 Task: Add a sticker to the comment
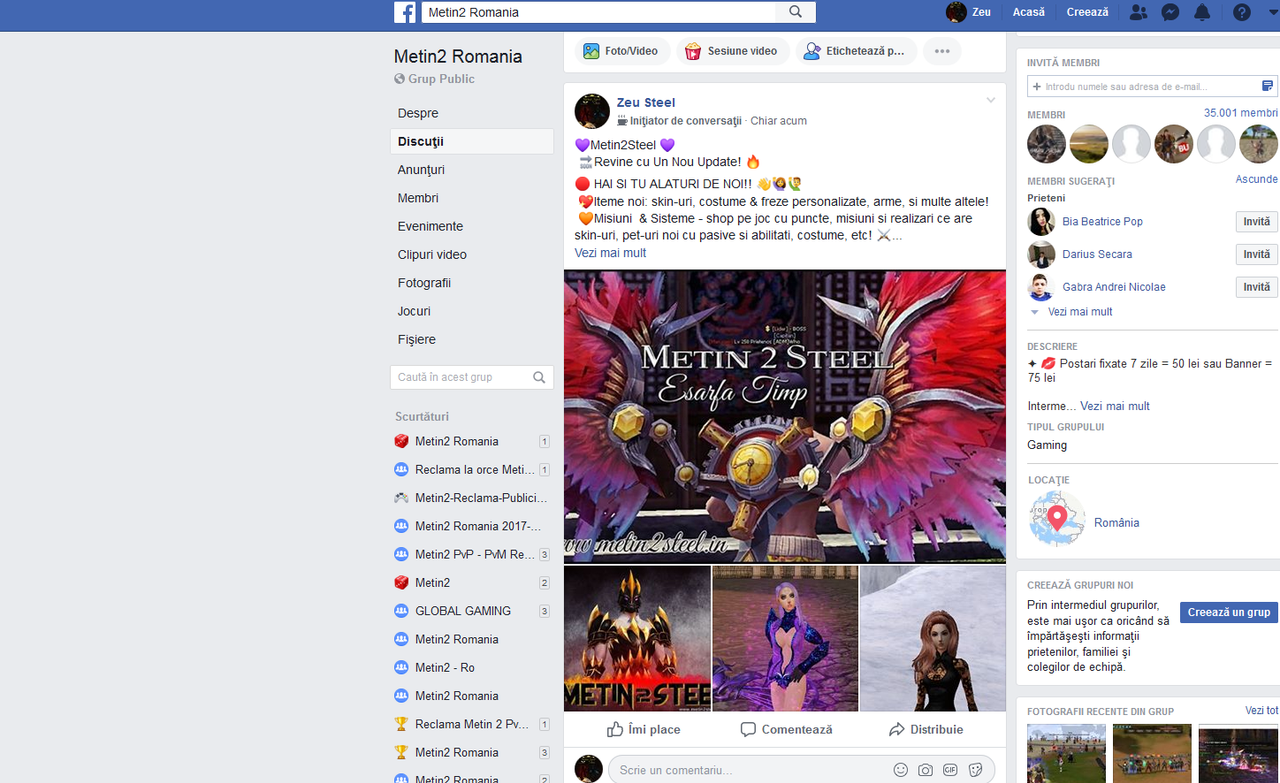click(x=975, y=769)
